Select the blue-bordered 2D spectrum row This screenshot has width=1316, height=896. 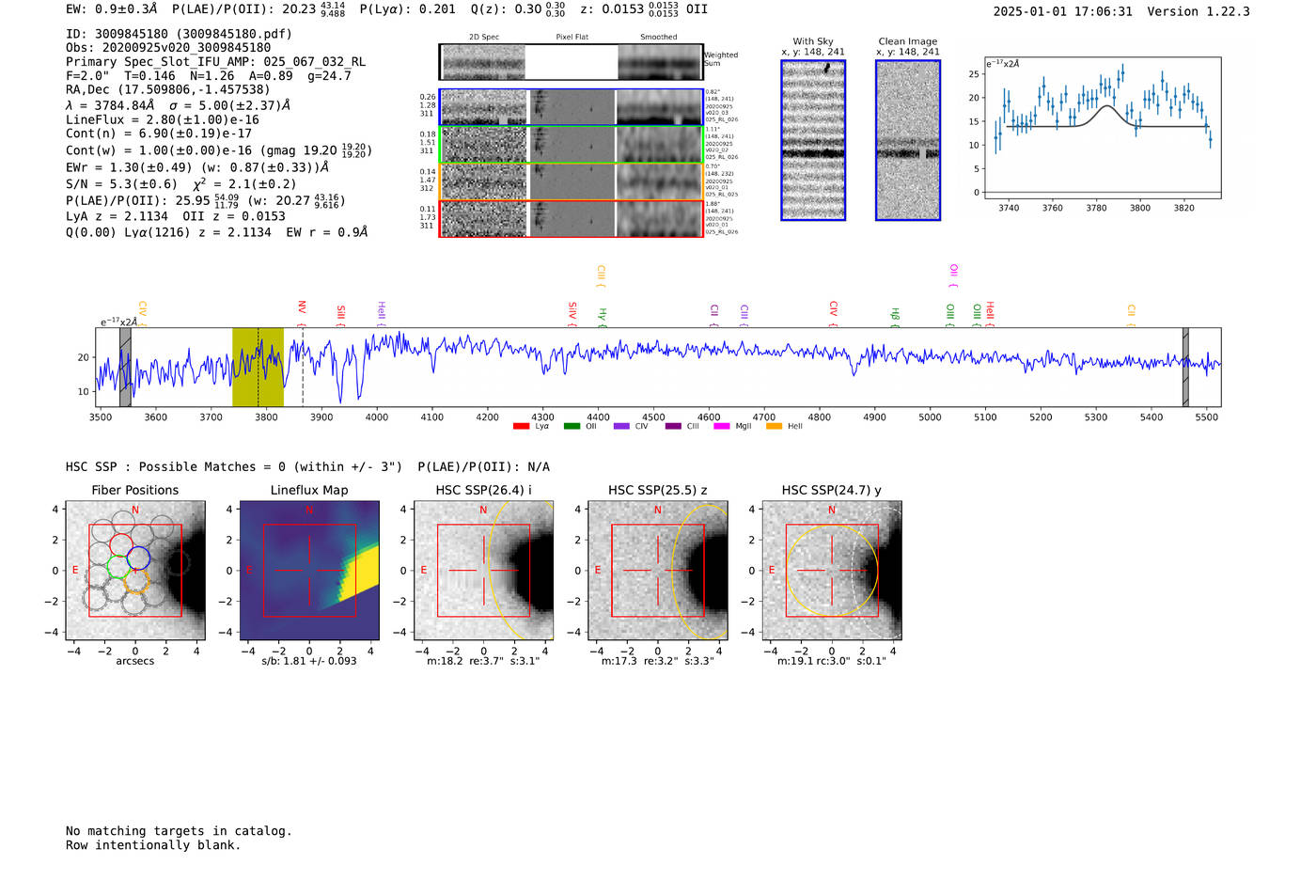tap(572, 107)
